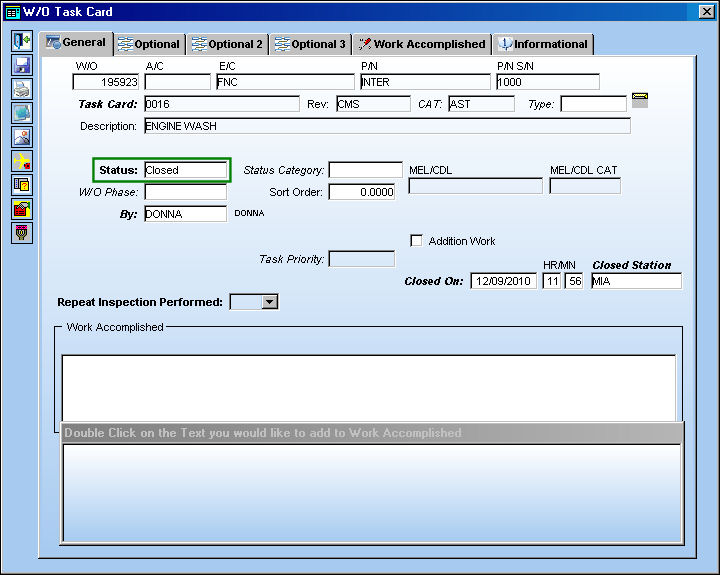
Task: Click the Status field showing Closed
Action: 186,170
